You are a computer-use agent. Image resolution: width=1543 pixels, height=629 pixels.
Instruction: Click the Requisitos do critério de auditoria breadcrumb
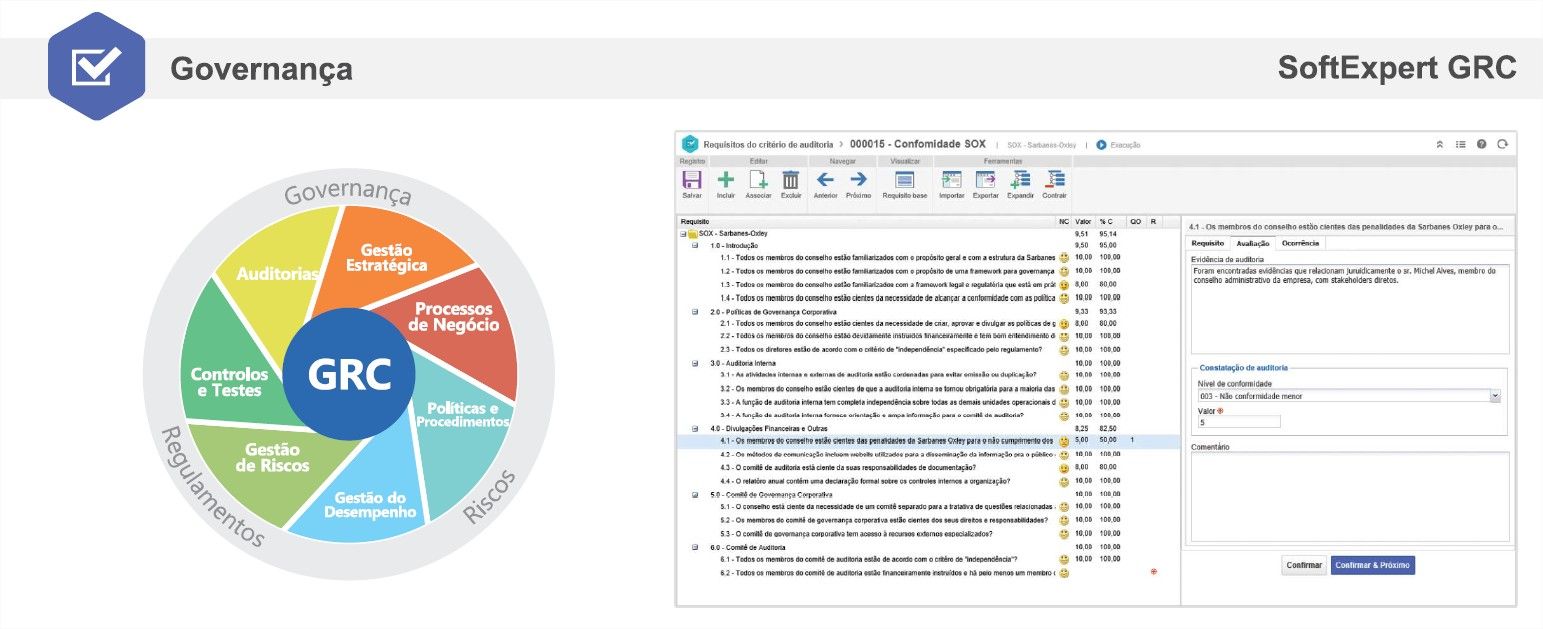point(768,144)
